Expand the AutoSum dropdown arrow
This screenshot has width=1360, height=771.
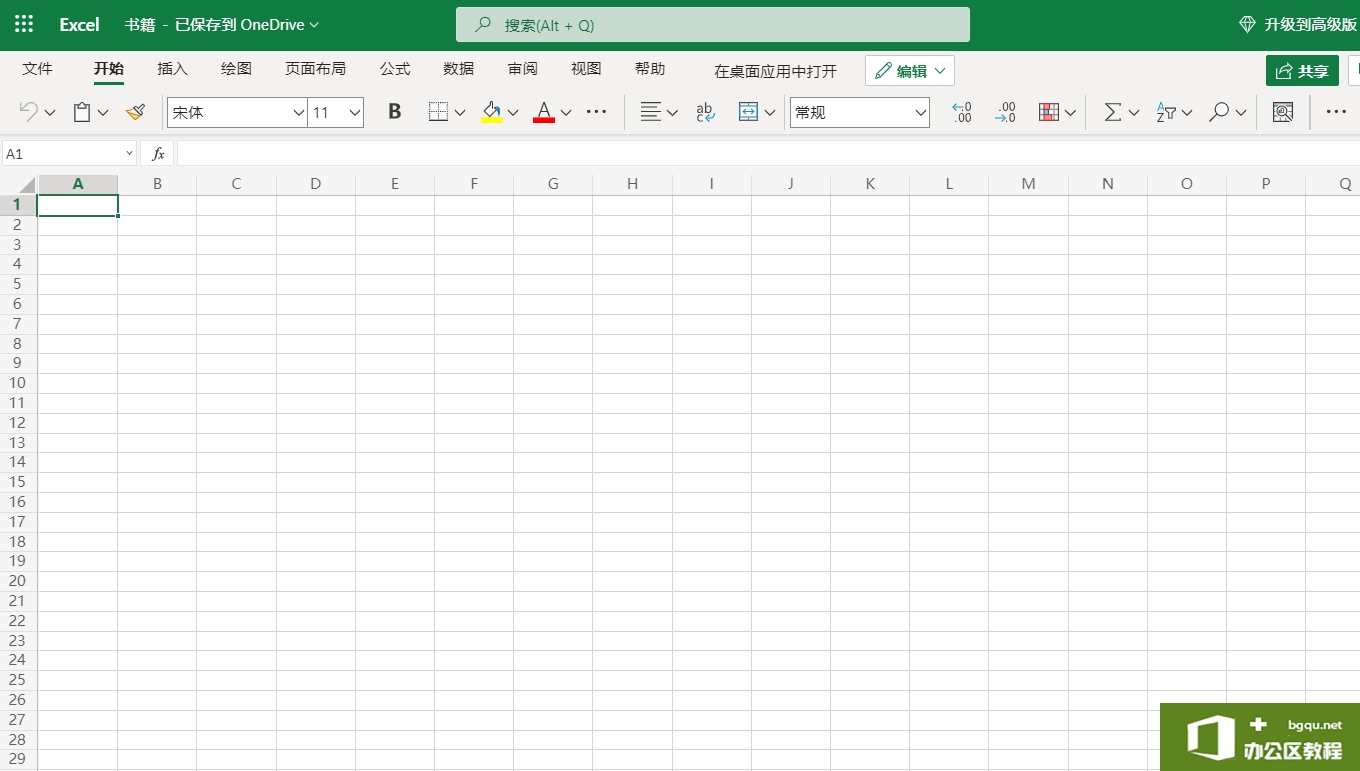pyautogui.click(x=1134, y=113)
